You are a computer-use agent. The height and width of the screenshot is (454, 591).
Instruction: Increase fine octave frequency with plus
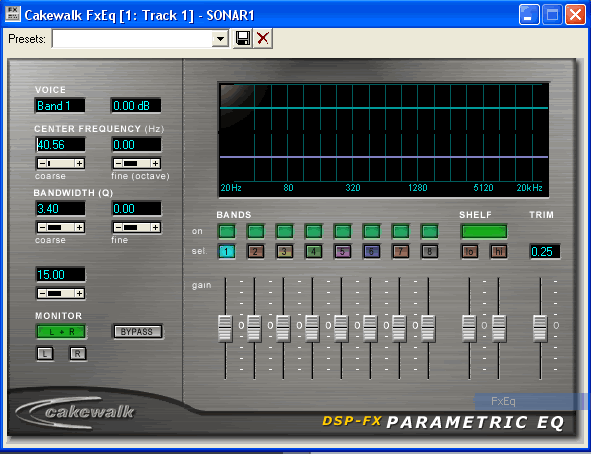click(156, 164)
